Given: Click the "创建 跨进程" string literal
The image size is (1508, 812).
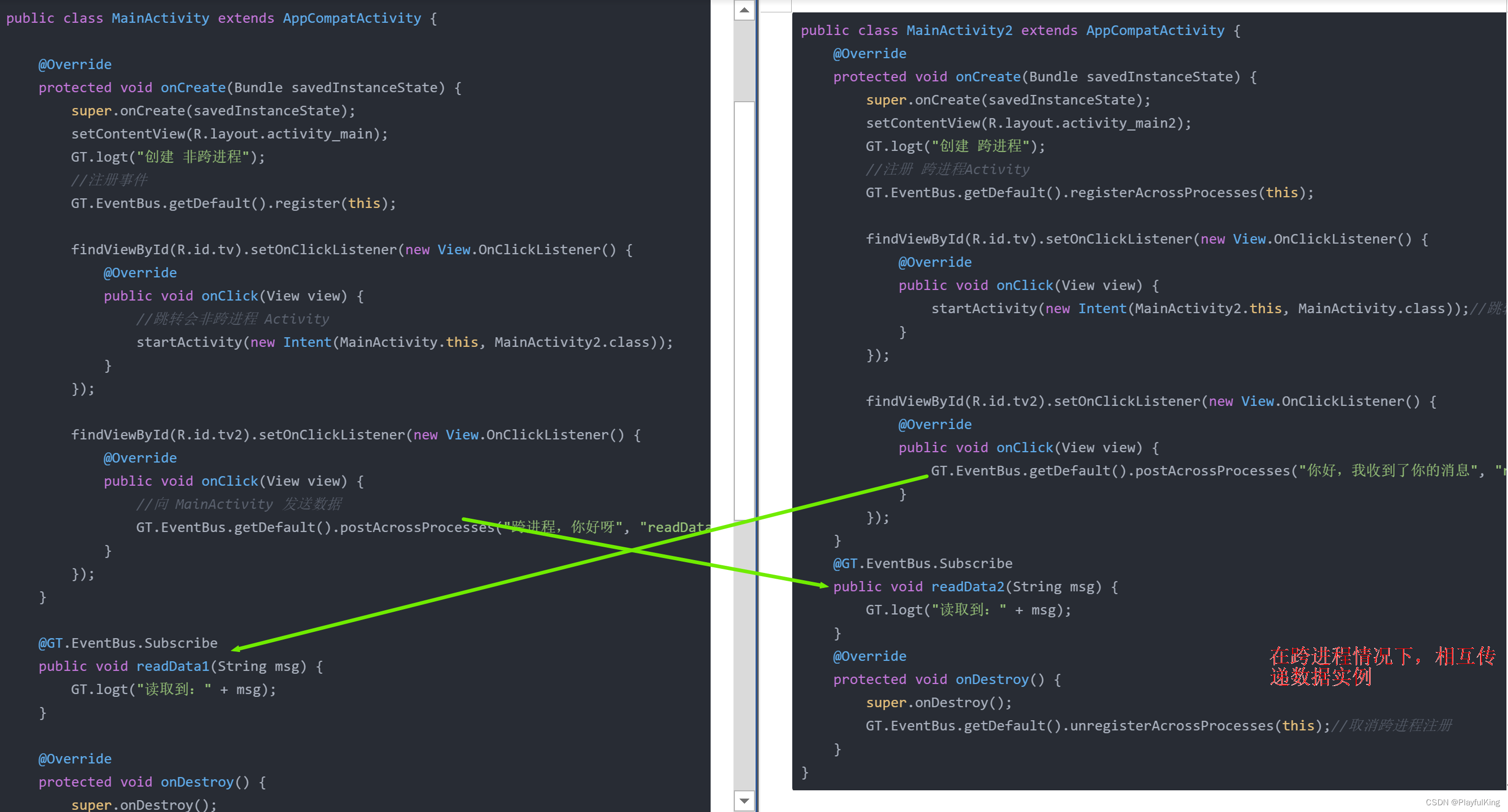Looking at the screenshot, I should pos(980,146).
